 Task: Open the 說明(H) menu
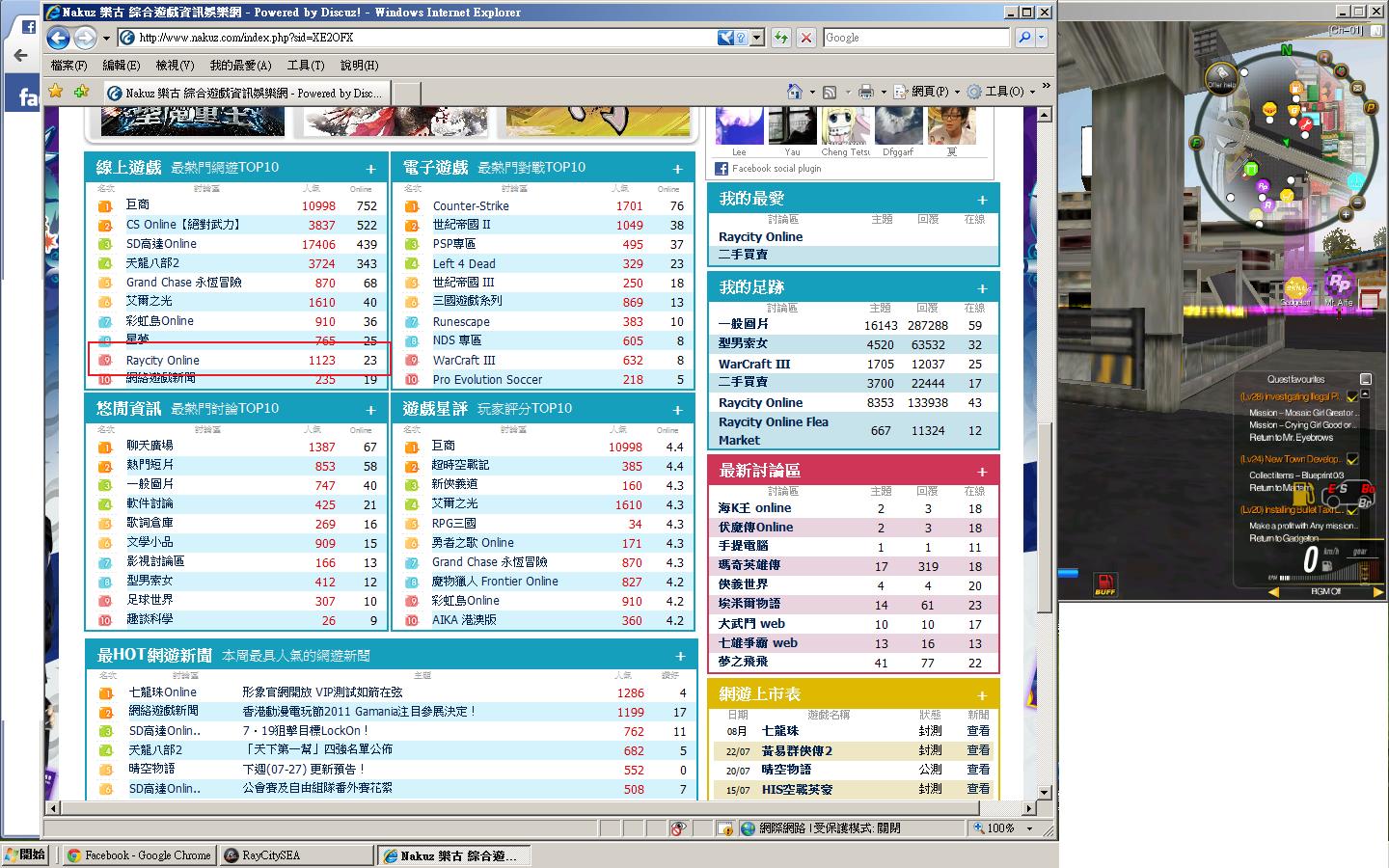359,66
